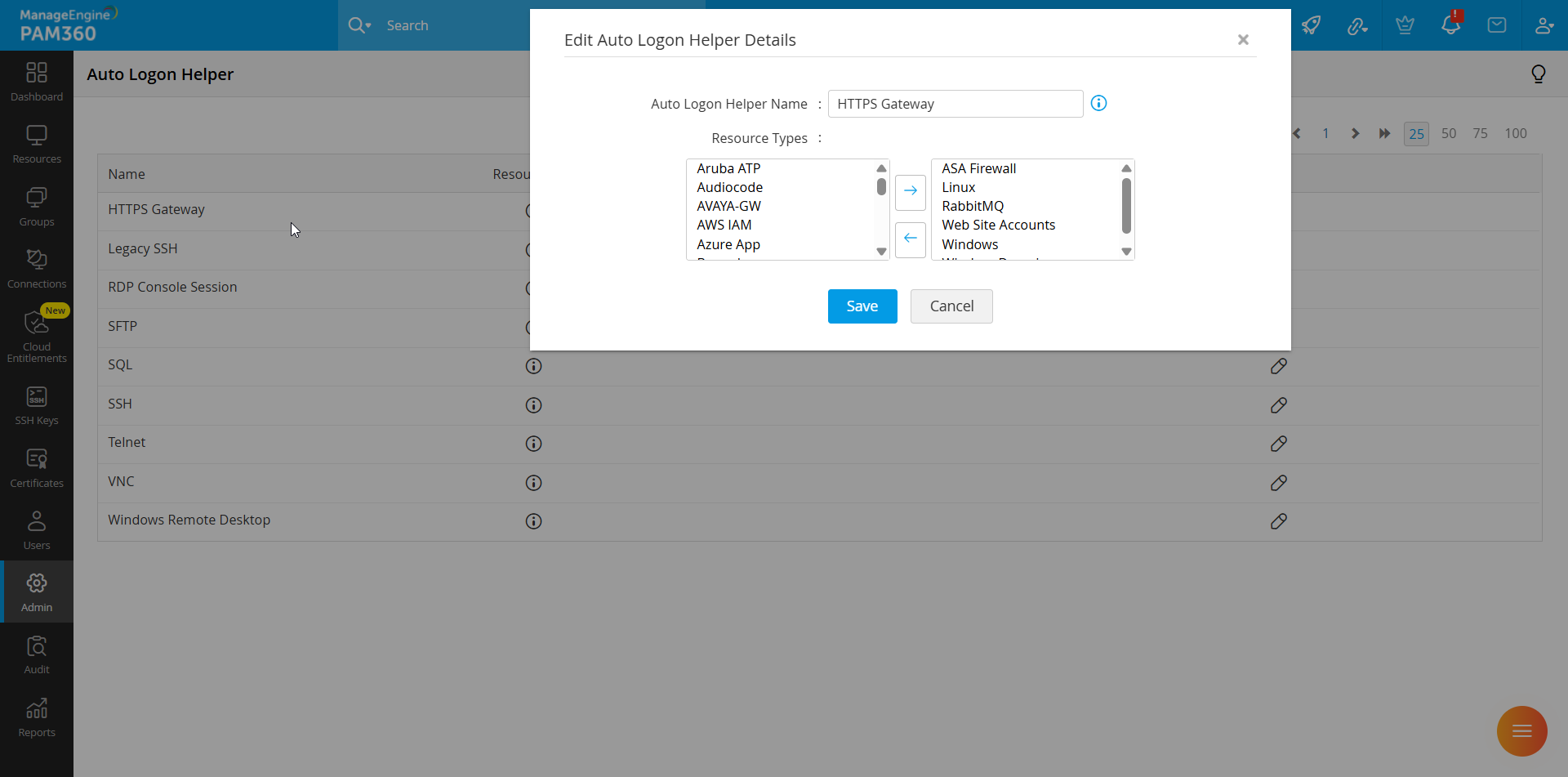Click the RDP Console Session row name

(x=172, y=287)
